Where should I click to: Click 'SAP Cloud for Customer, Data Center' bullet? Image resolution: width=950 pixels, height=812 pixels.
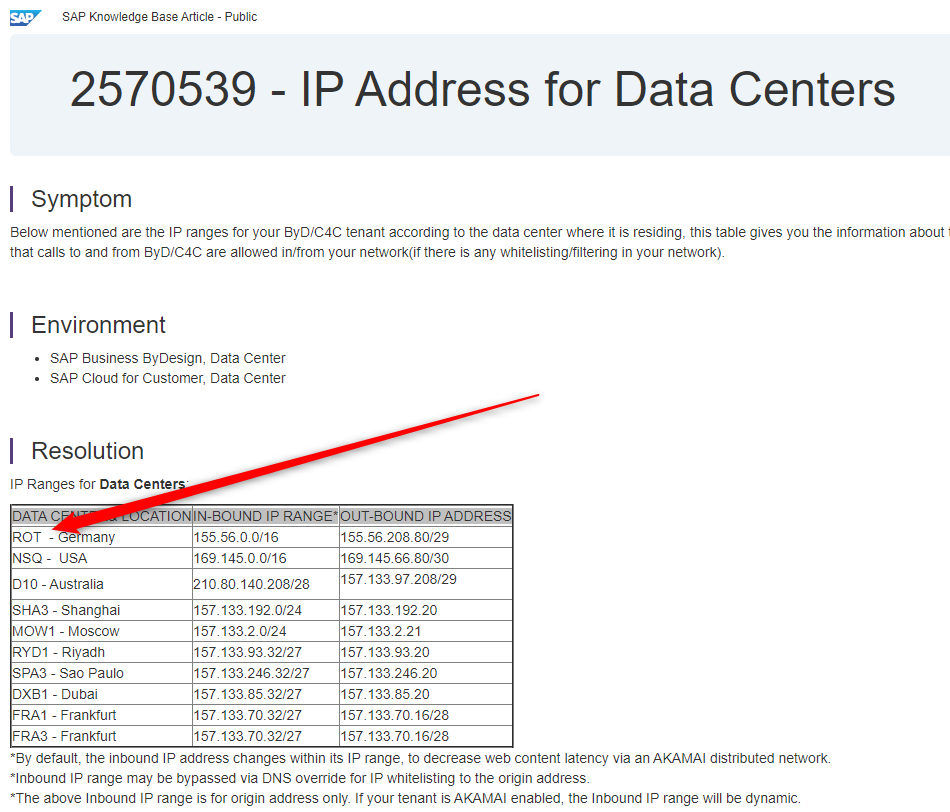click(x=168, y=378)
